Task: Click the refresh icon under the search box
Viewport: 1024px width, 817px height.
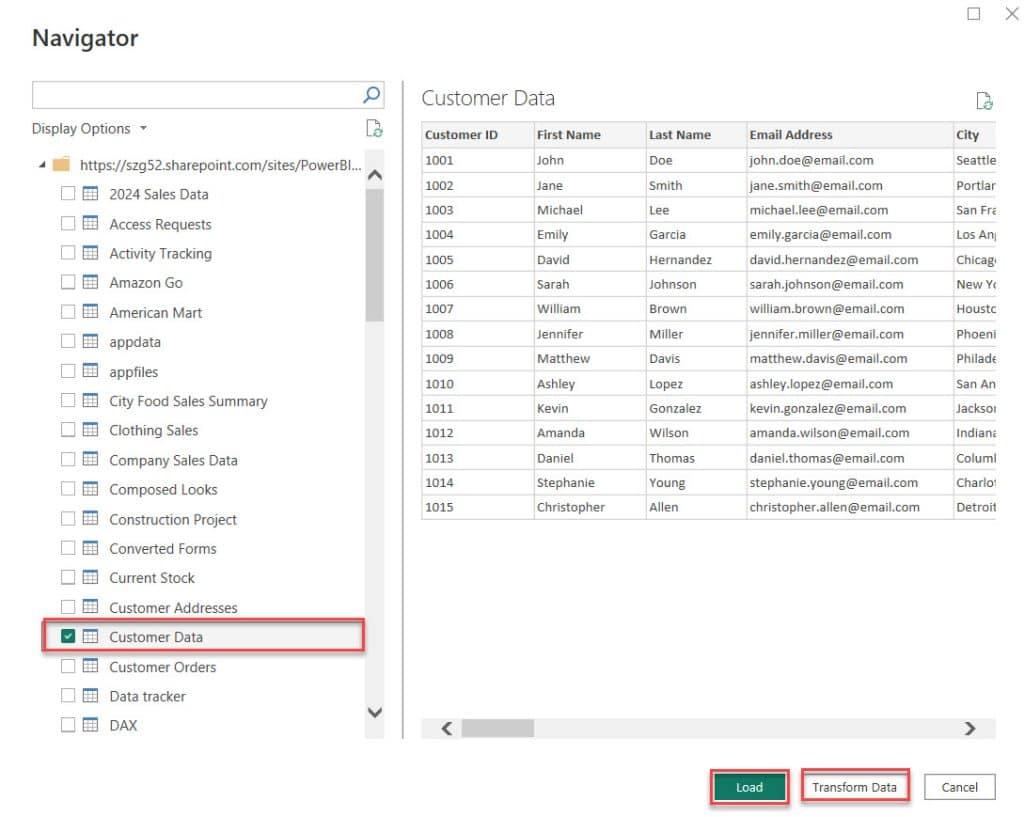Action: 374,129
